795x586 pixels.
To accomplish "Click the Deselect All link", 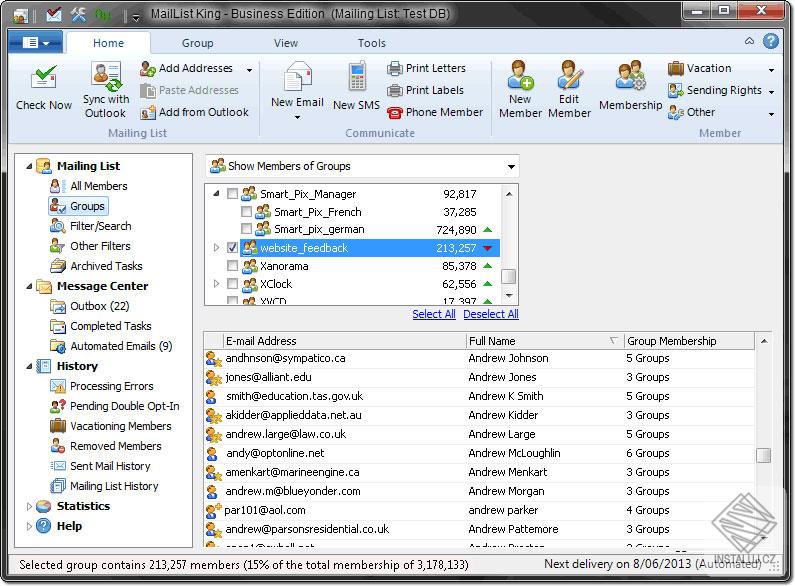I will (x=491, y=314).
